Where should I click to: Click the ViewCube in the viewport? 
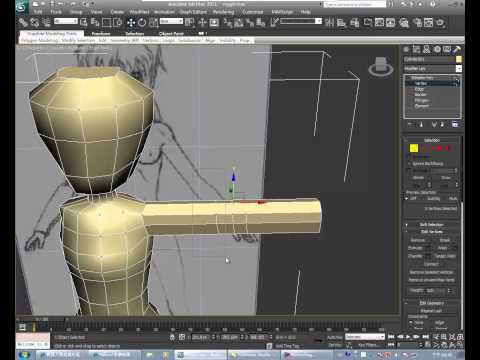[380, 66]
